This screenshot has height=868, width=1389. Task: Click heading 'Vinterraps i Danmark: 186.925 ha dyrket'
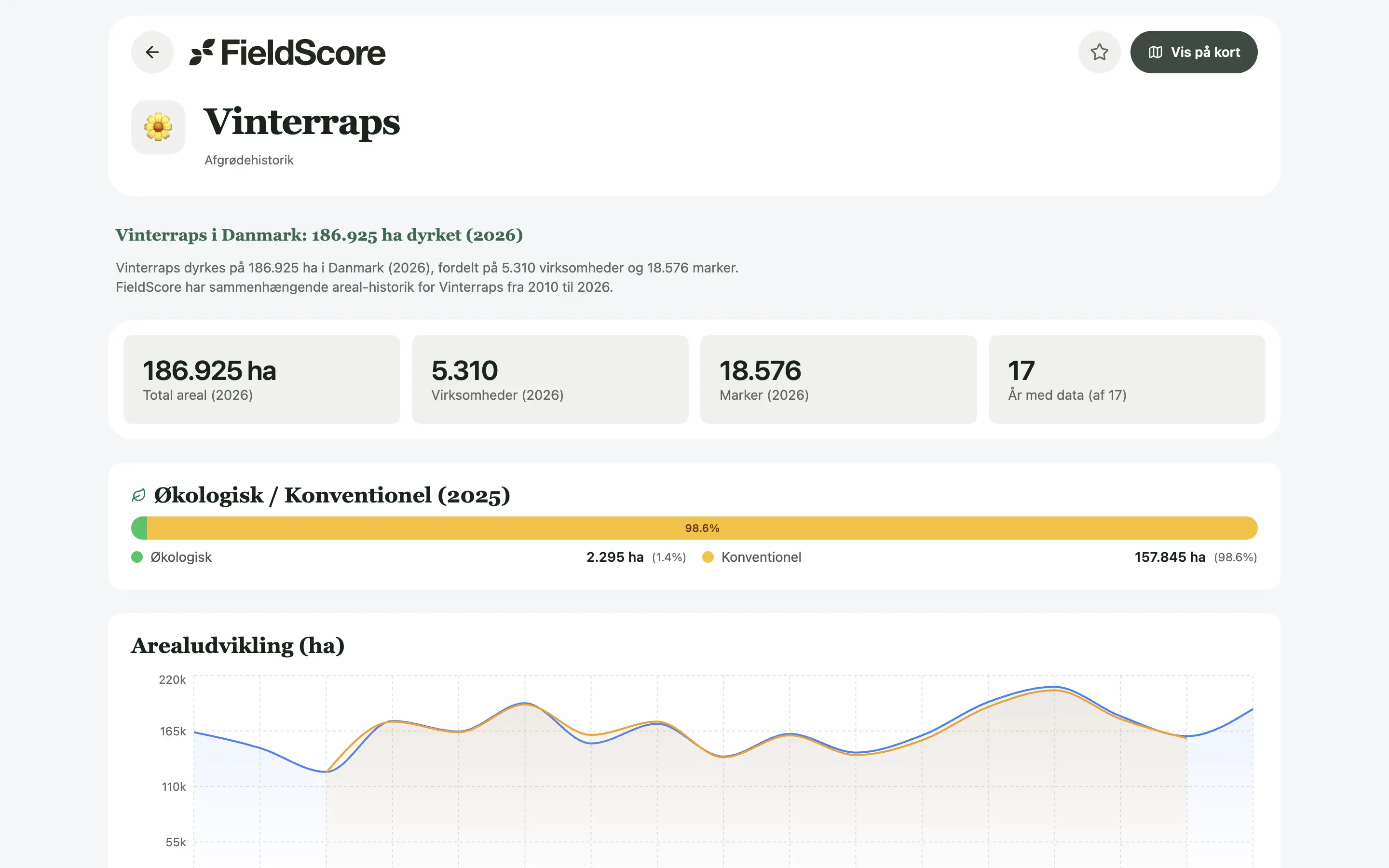(319, 235)
